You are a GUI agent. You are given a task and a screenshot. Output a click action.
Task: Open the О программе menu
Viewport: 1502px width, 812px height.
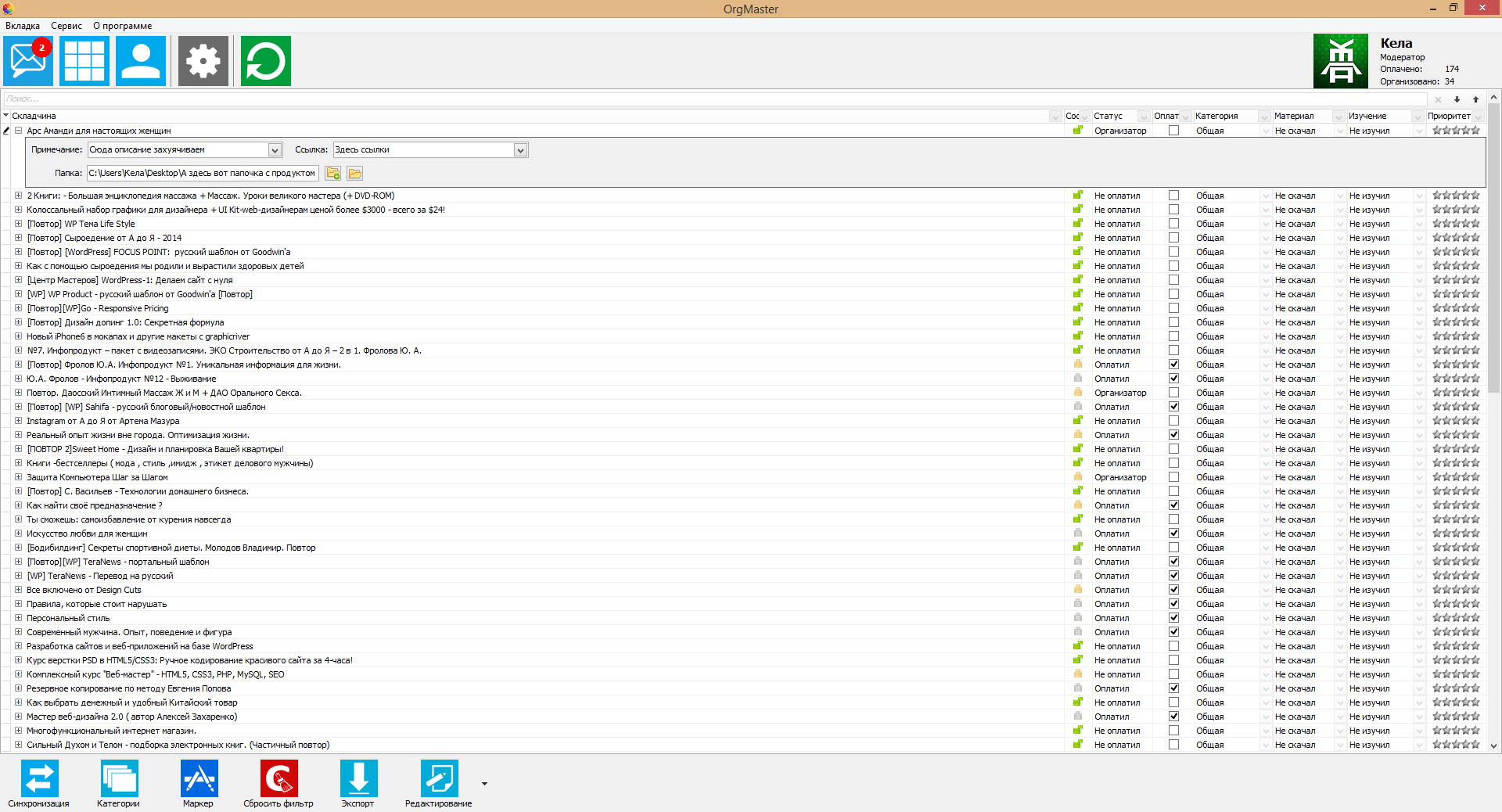coord(122,26)
